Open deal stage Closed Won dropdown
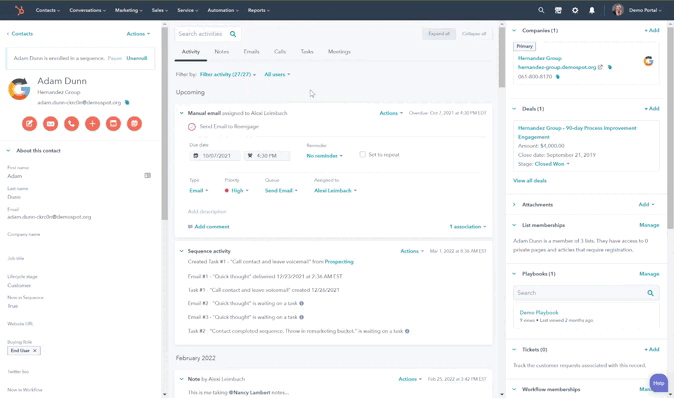This screenshot has height=398, width=674. point(552,164)
